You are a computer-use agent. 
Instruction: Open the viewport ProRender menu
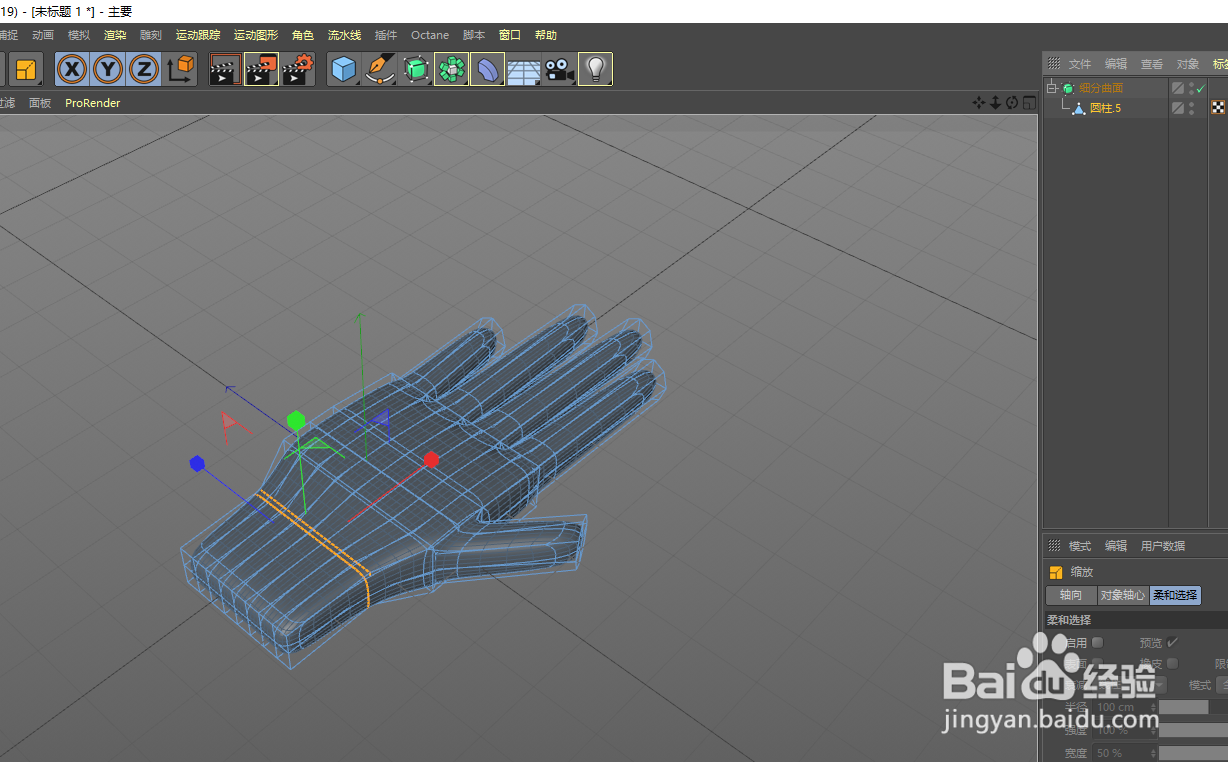93,103
